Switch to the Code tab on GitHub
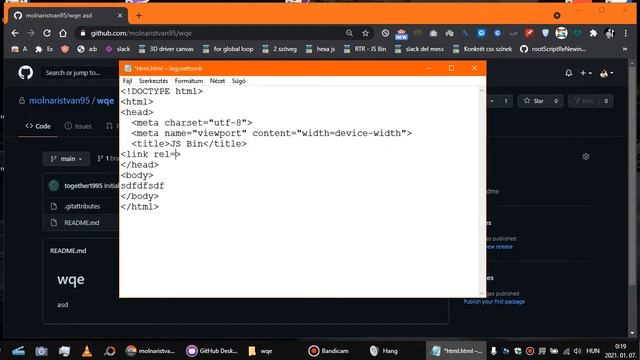Image resolution: width=640 pixels, height=360 pixels. 38,126
